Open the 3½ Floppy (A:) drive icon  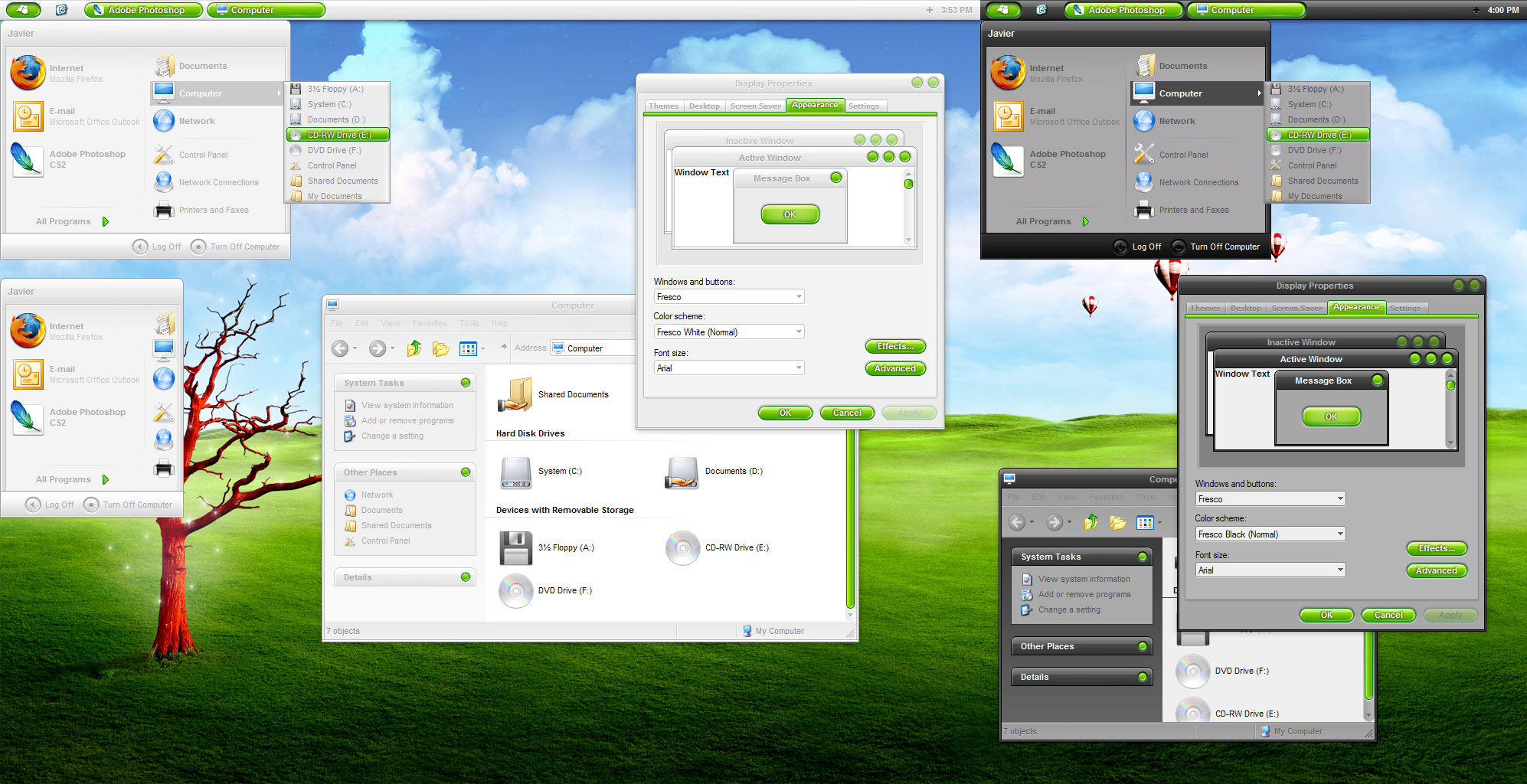[515, 548]
